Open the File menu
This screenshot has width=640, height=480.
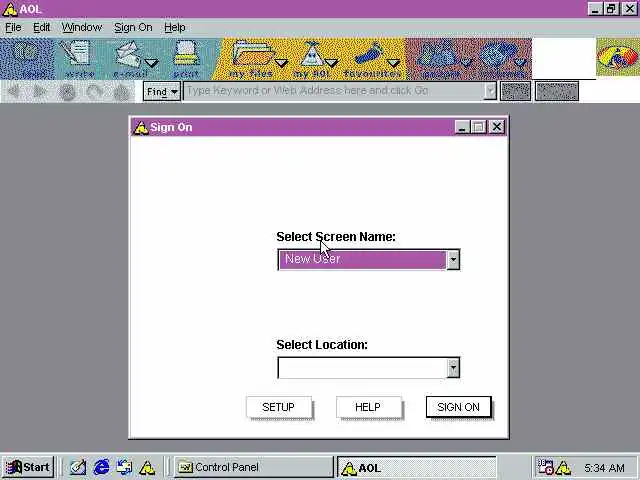[13, 27]
